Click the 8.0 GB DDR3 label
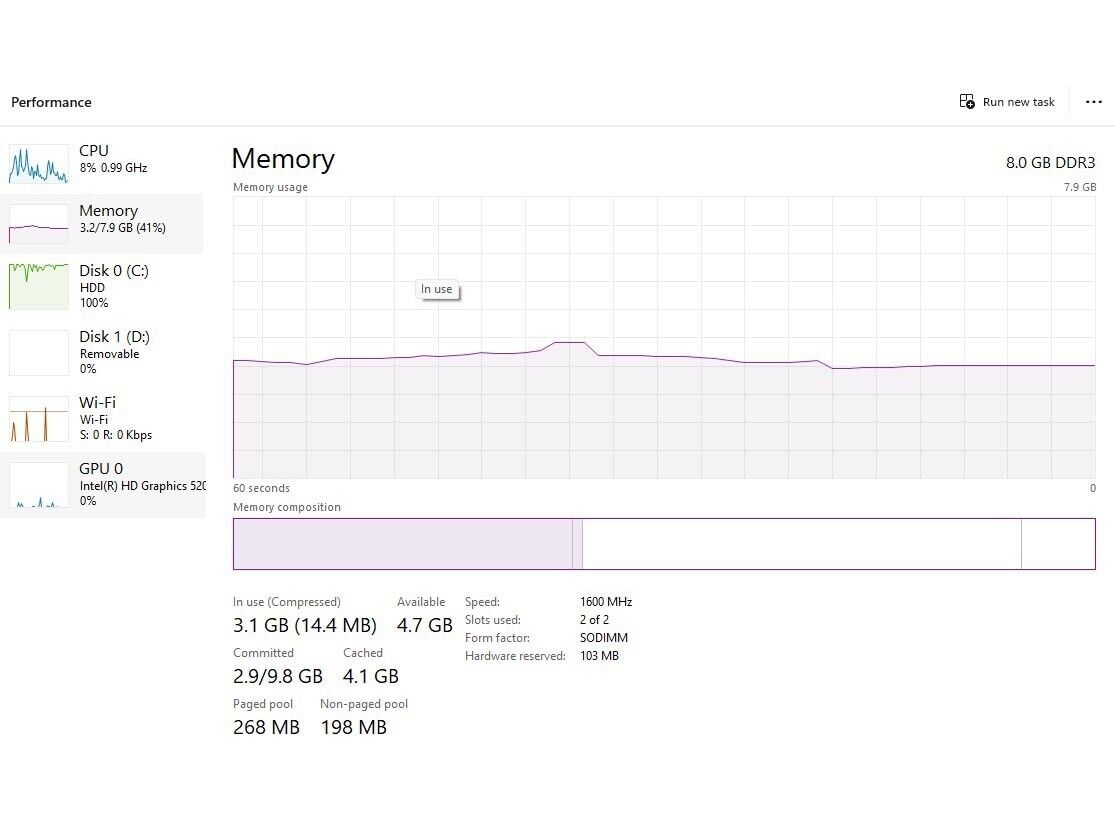Screen dimensions: 1115x837 [1050, 162]
